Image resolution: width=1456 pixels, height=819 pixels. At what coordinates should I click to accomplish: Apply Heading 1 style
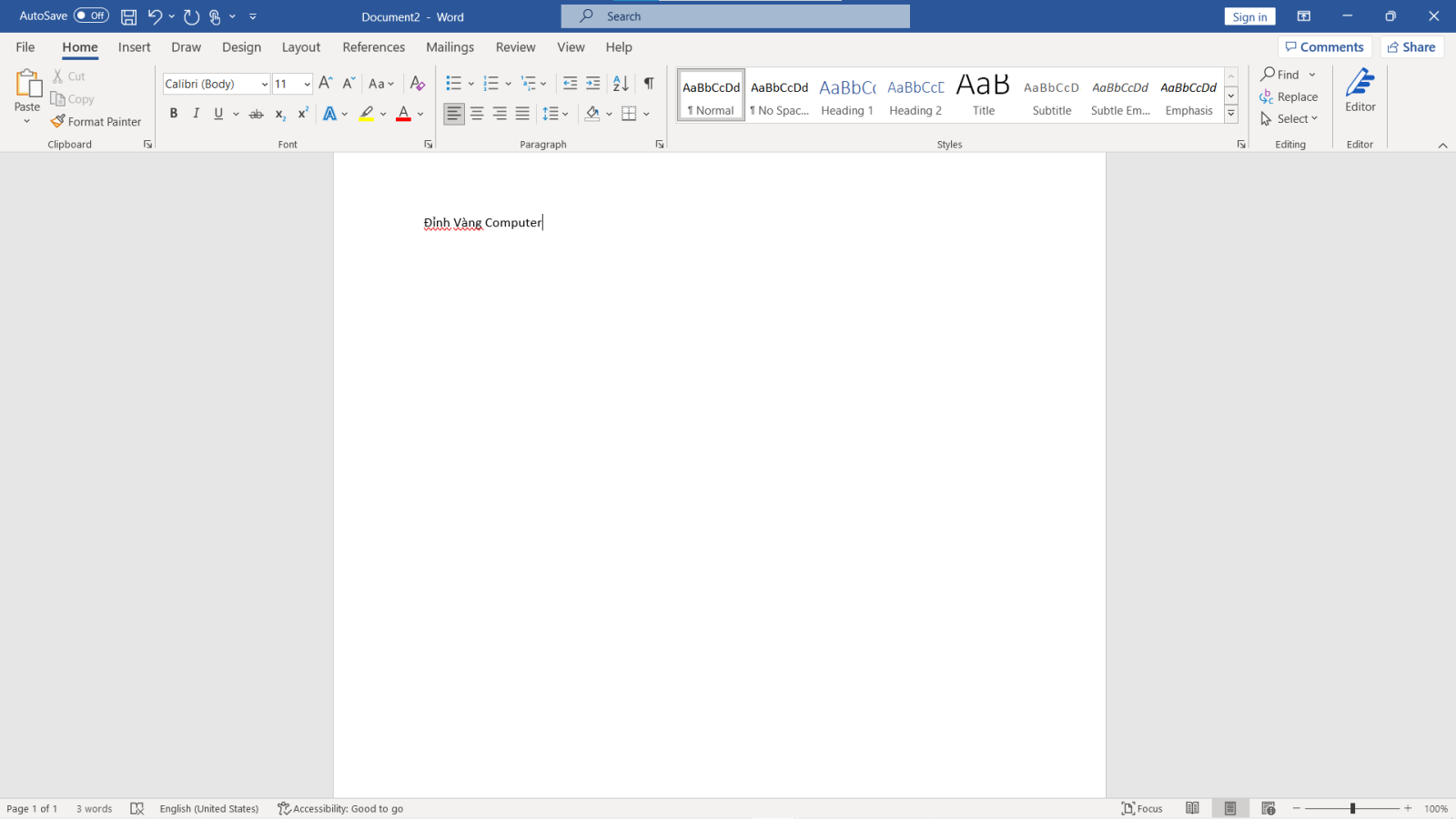coord(847,96)
